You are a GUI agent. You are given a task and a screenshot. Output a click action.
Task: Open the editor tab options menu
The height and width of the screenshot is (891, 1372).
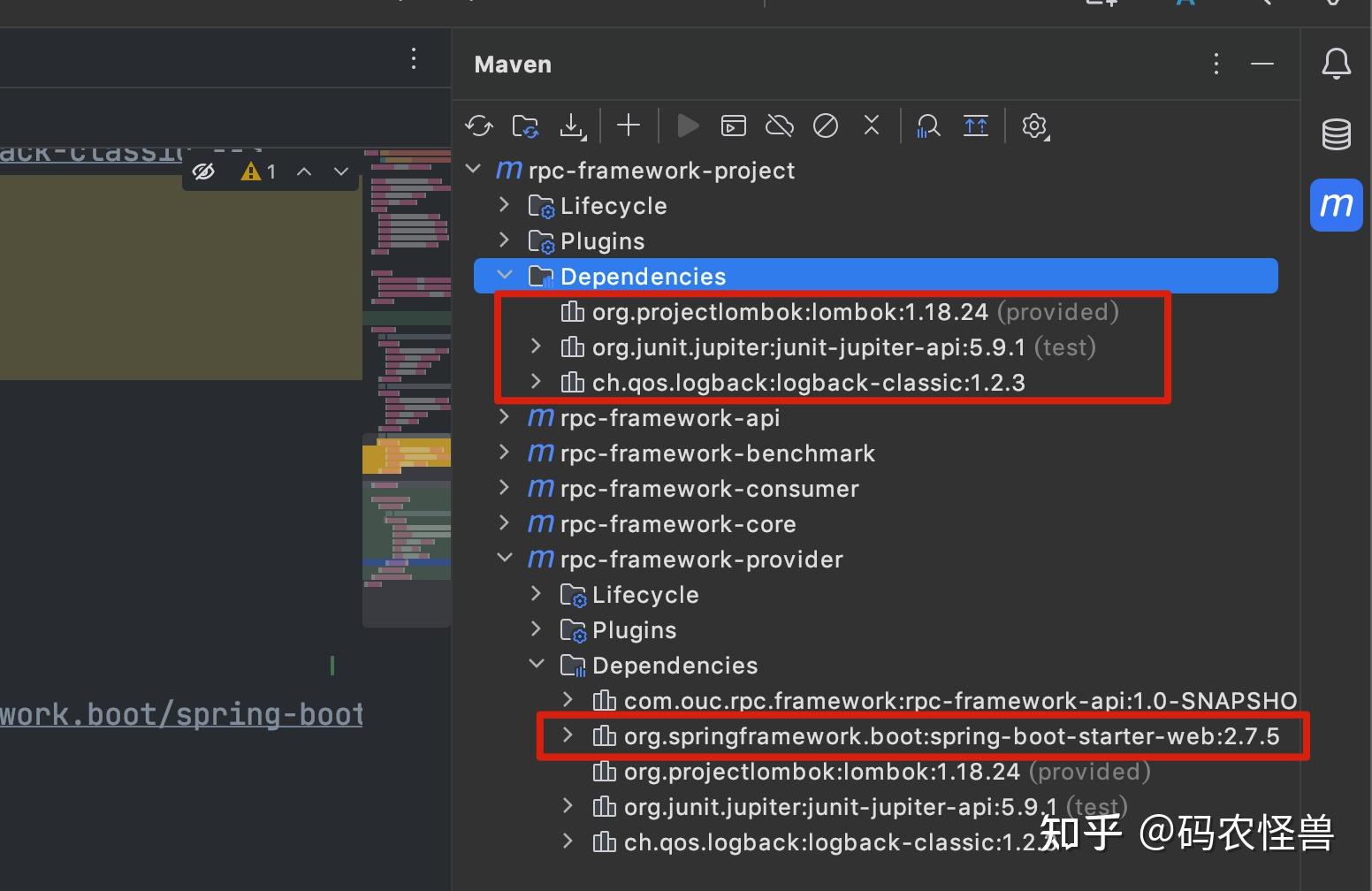point(413,58)
